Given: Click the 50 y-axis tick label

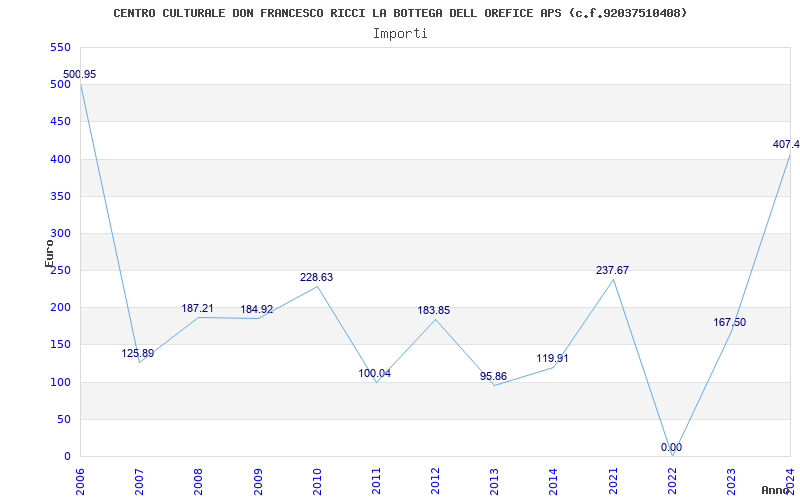Looking at the screenshot, I should tap(64, 419).
